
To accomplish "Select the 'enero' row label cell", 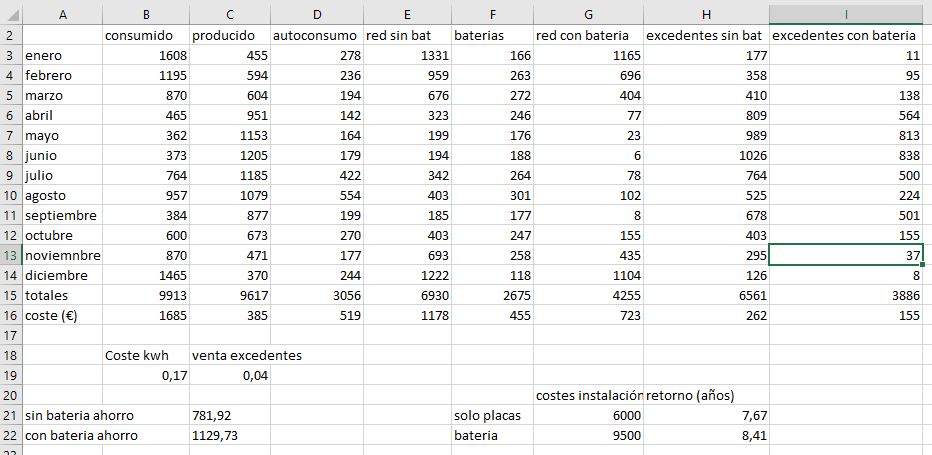I will click(x=62, y=56).
